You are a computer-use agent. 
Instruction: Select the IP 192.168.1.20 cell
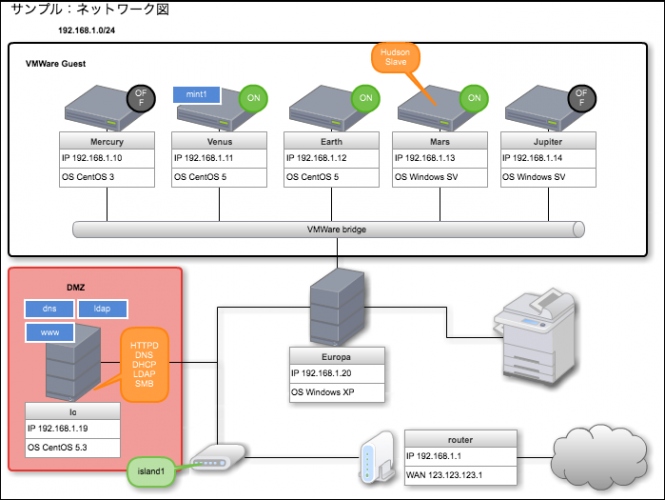337,374
